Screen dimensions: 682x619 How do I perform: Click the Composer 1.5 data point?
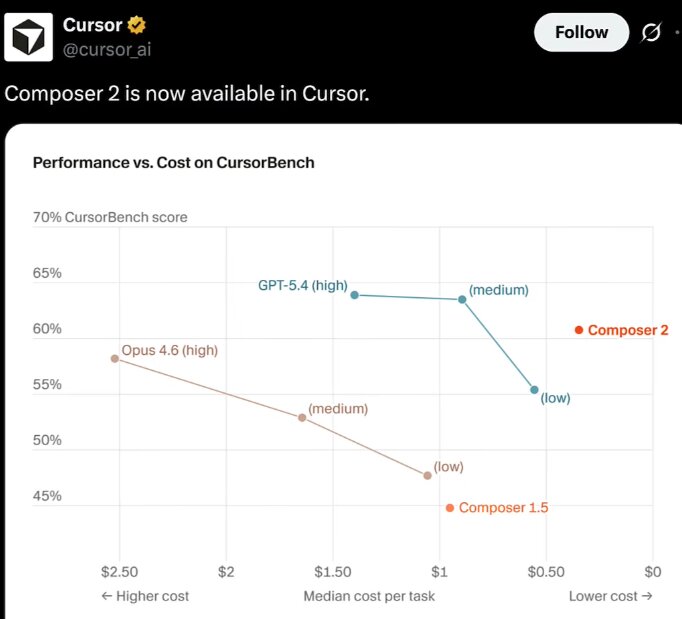(450, 508)
